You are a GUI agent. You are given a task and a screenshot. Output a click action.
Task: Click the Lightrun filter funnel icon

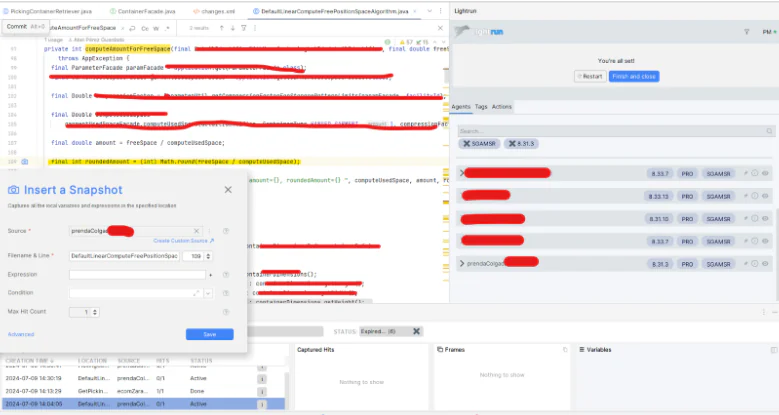pyautogui.click(x=747, y=32)
